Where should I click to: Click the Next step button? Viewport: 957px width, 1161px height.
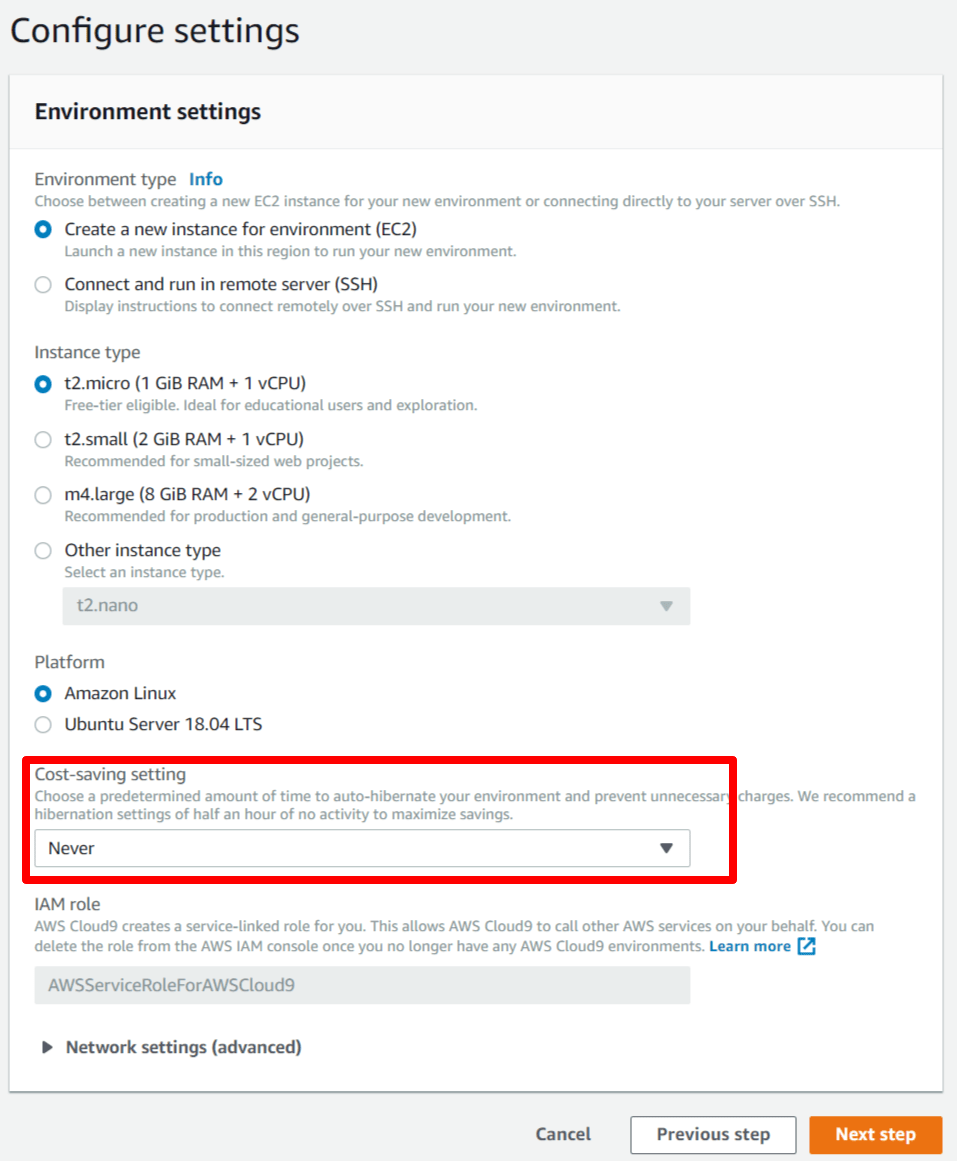875,1134
